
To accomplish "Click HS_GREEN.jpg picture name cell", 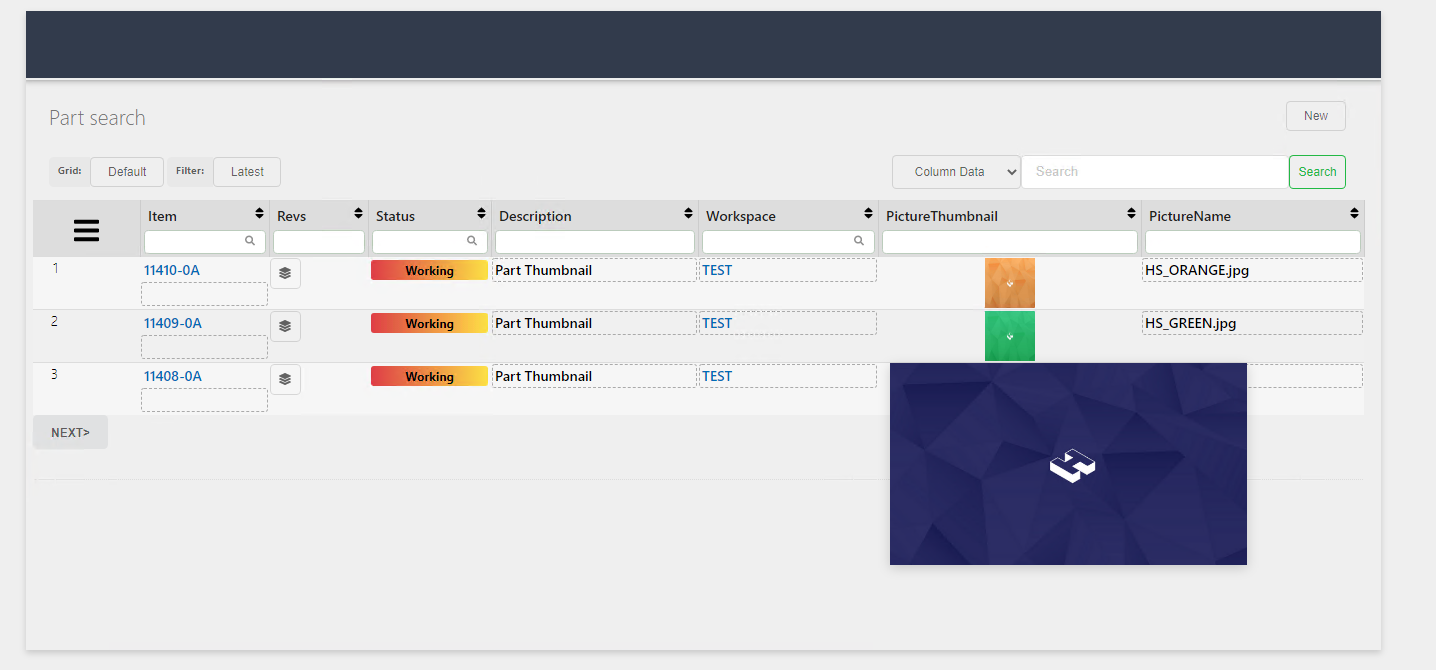I will coord(1253,323).
